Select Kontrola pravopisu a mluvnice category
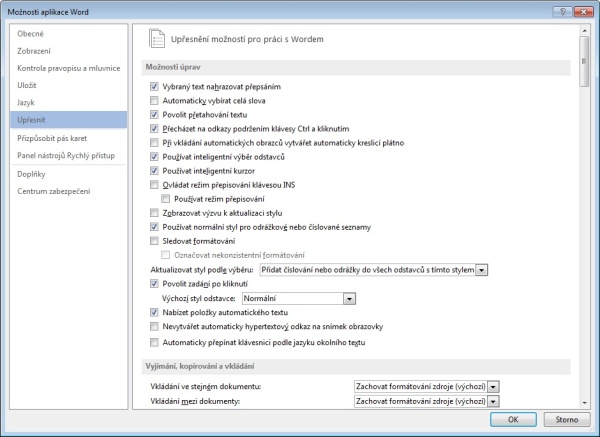This screenshot has height=437, width=600. (68, 68)
